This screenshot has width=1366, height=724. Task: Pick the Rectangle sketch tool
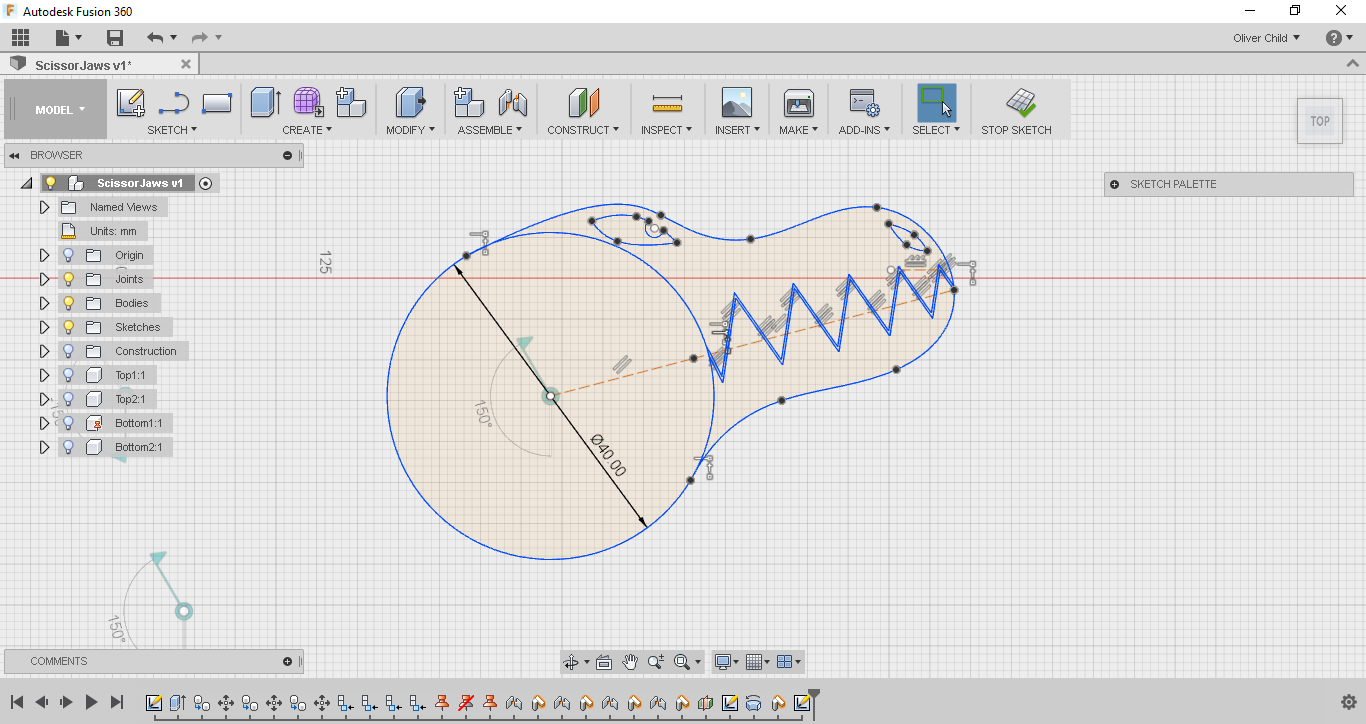[217, 102]
